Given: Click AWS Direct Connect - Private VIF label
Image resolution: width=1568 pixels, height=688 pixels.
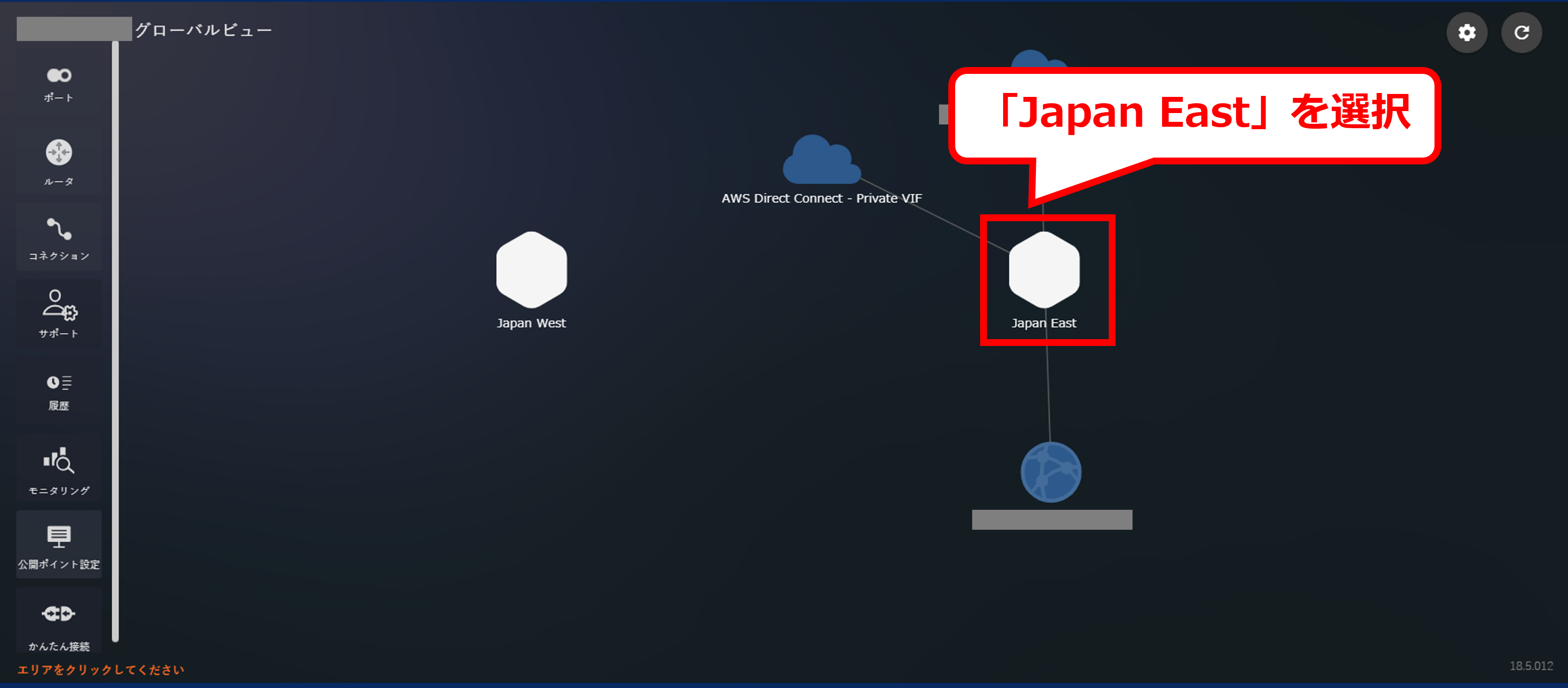Looking at the screenshot, I should click(821, 199).
